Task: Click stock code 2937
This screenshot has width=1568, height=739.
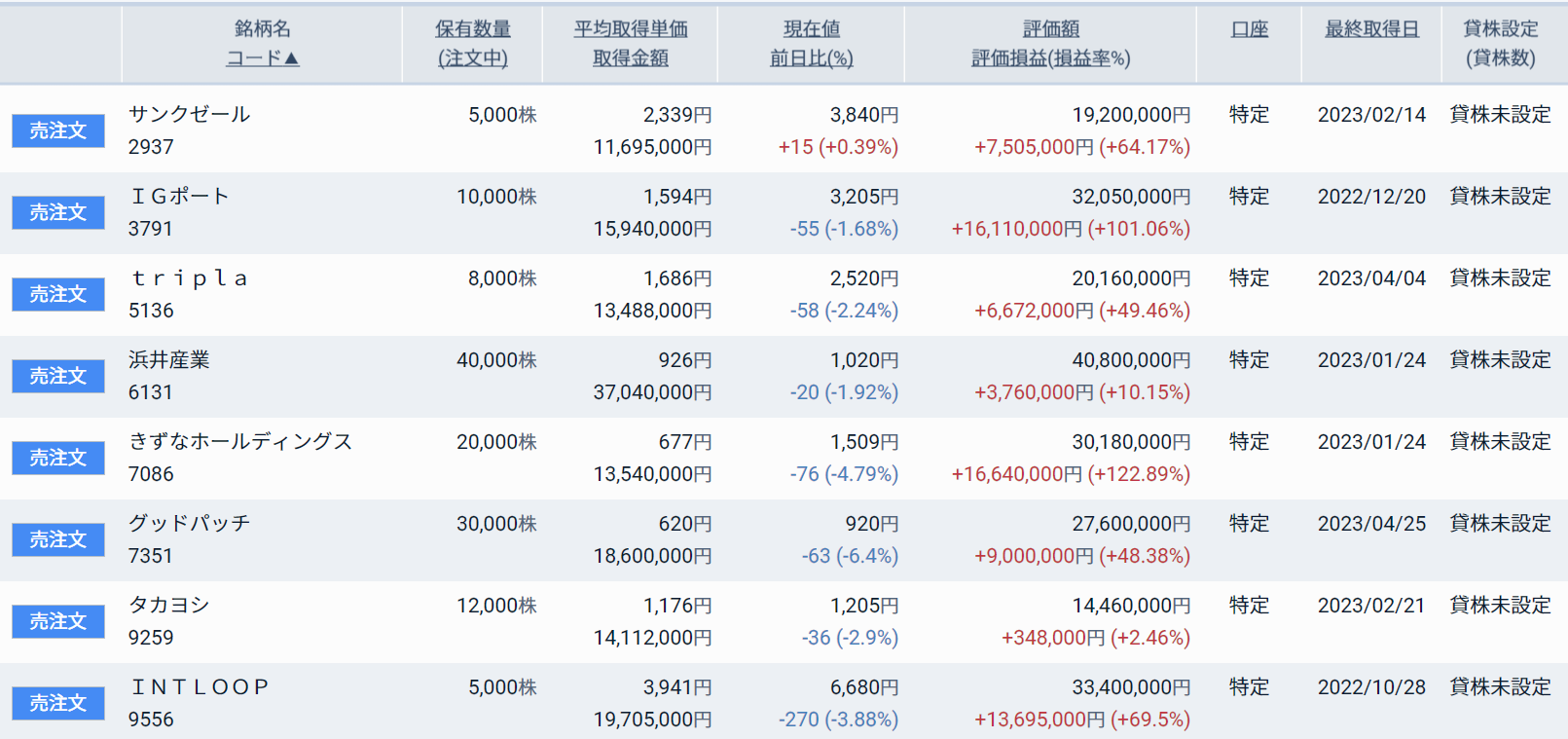Action: 151,147
